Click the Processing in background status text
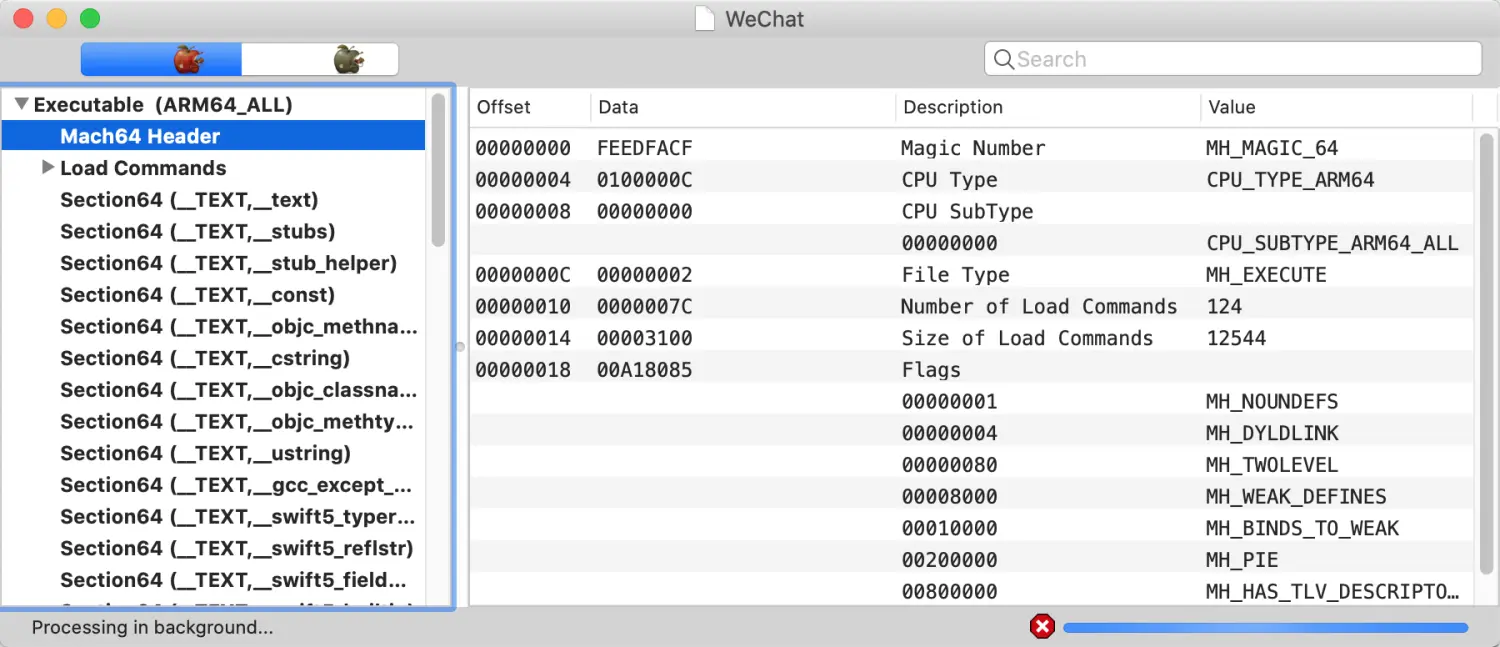Screen dimensions: 1500x647 152,627
